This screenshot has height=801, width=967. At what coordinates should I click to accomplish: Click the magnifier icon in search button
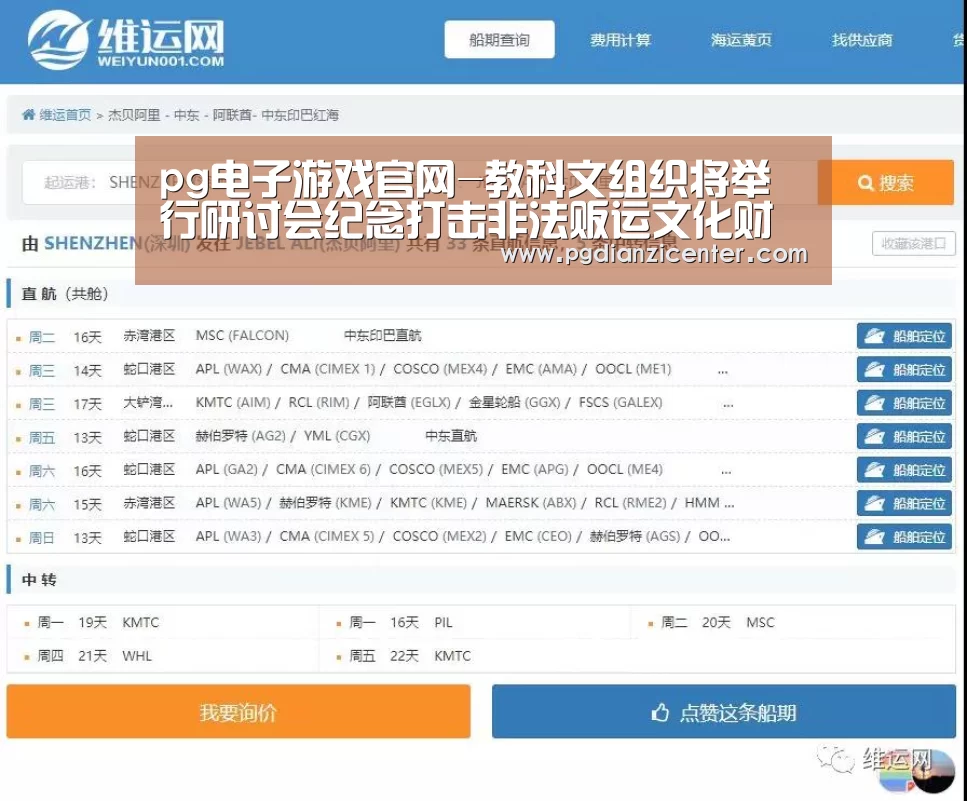pos(866,183)
